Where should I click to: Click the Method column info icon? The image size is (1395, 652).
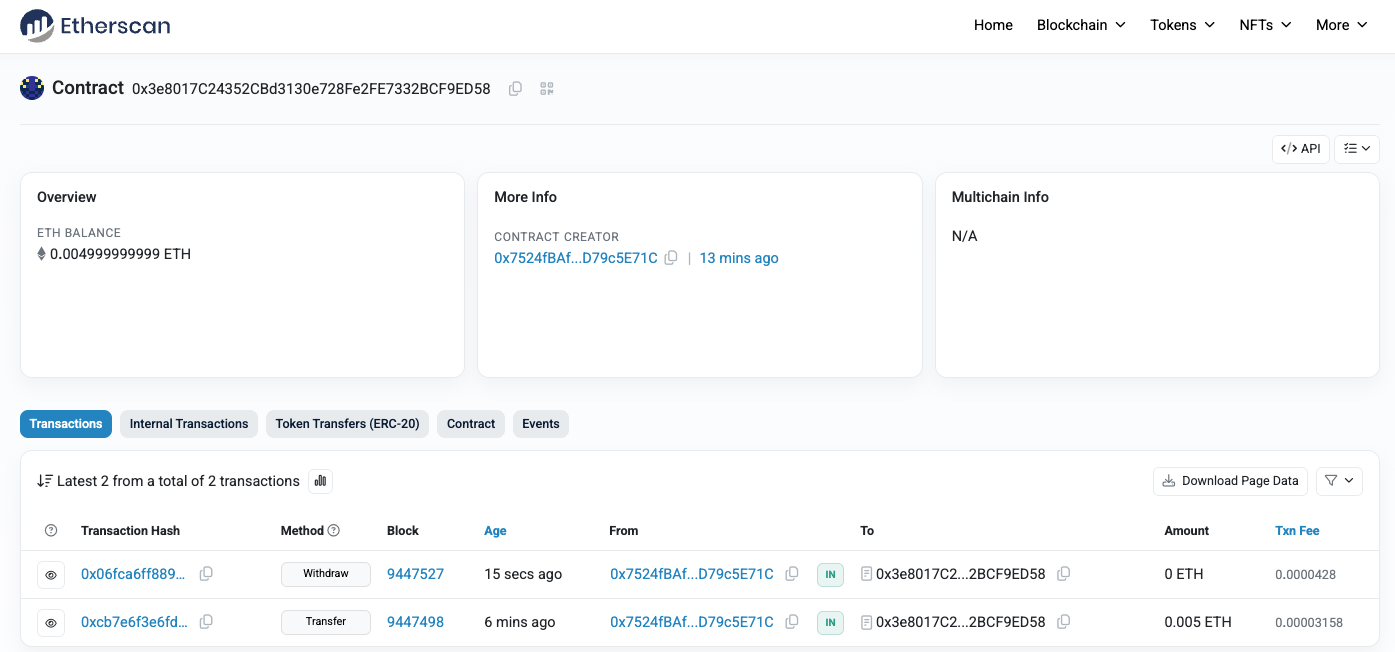click(x=334, y=531)
